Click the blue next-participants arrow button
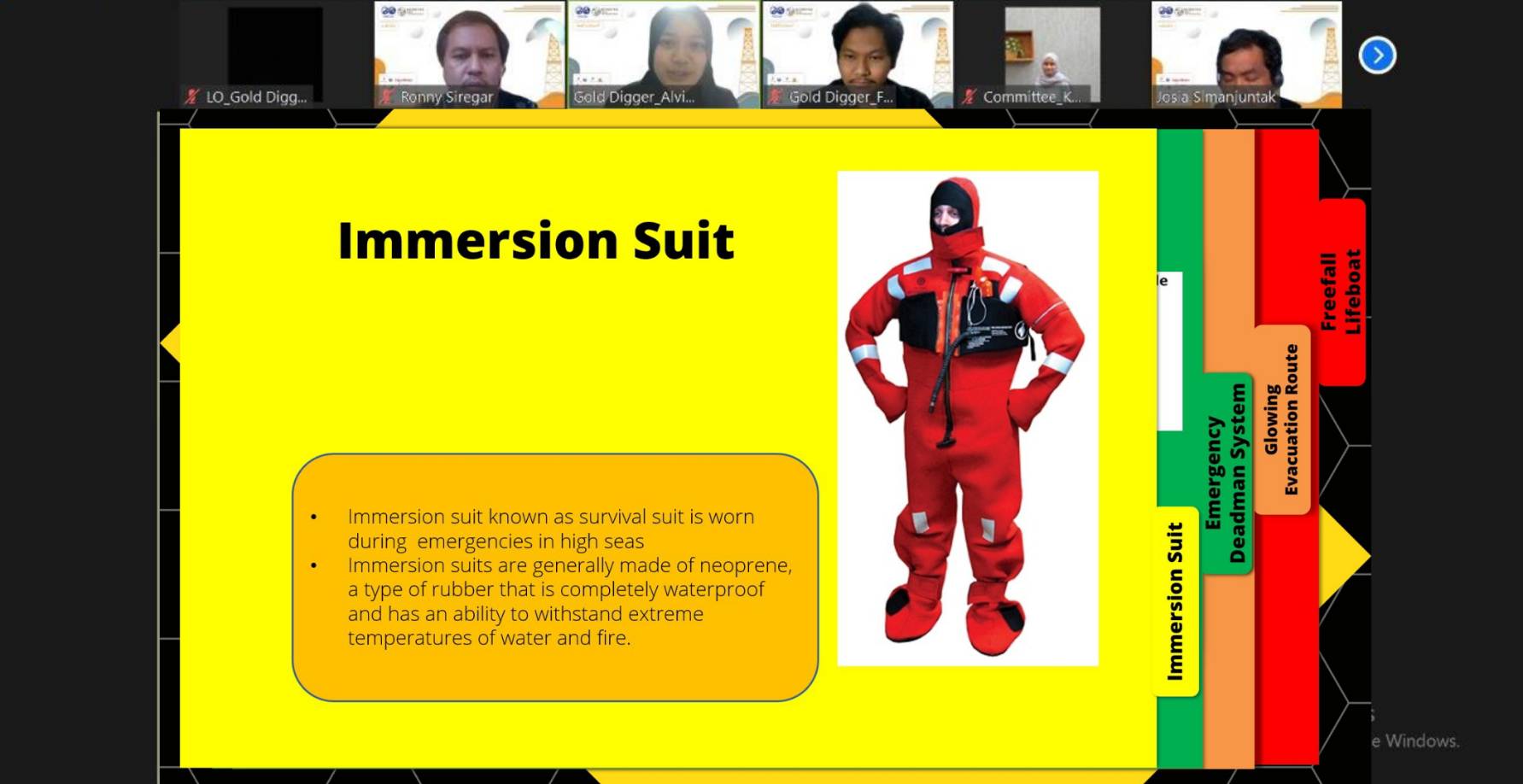Screen dimensions: 1523x784 [1377, 56]
